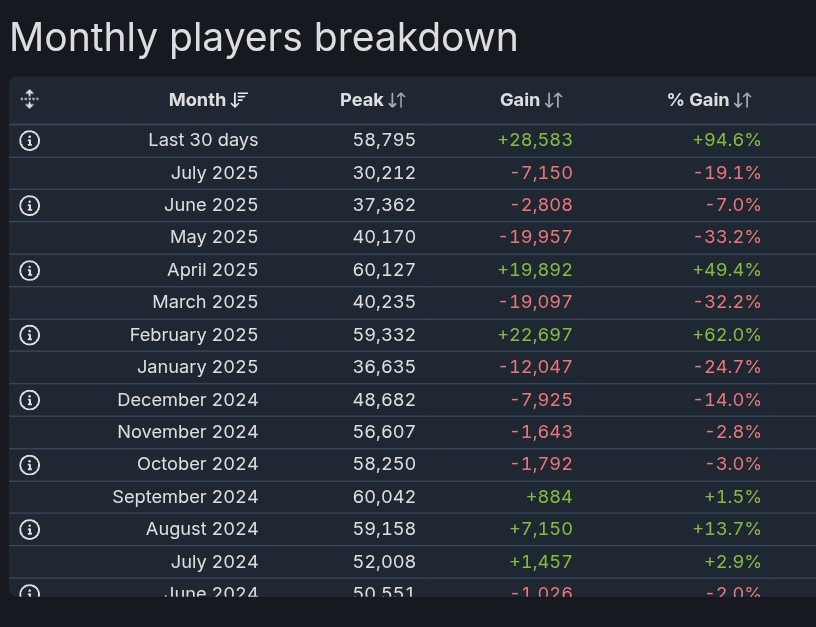Screen dimensions: 816x627
Task: Click Last 30 days percent gain +94.6%
Action: (x=726, y=141)
